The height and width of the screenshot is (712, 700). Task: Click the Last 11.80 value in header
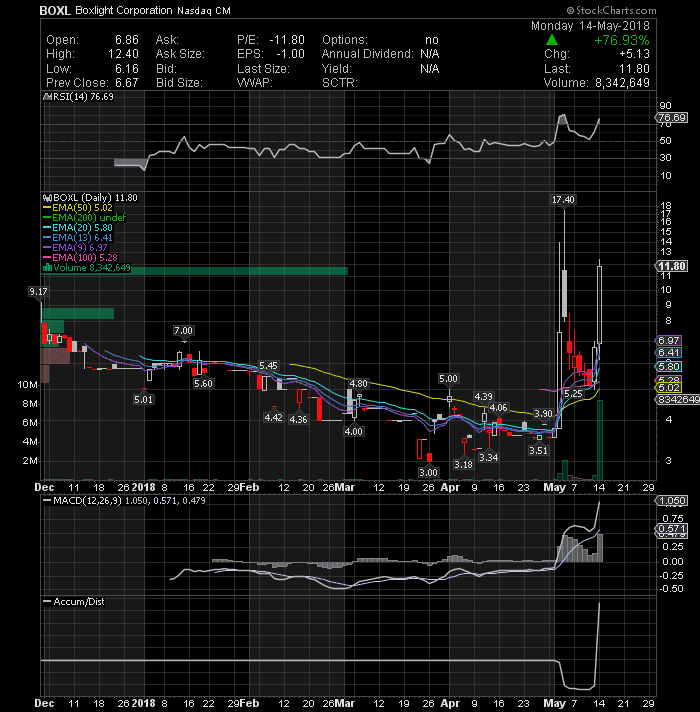tap(634, 69)
